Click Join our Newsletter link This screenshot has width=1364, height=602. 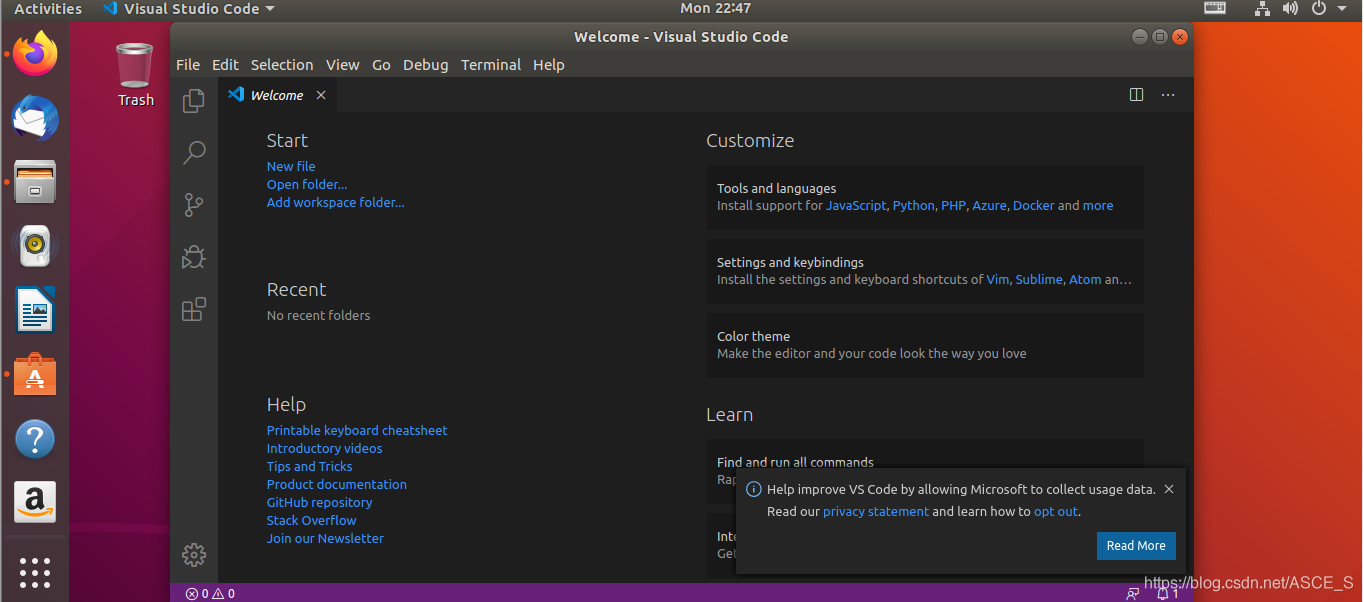click(x=325, y=538)
